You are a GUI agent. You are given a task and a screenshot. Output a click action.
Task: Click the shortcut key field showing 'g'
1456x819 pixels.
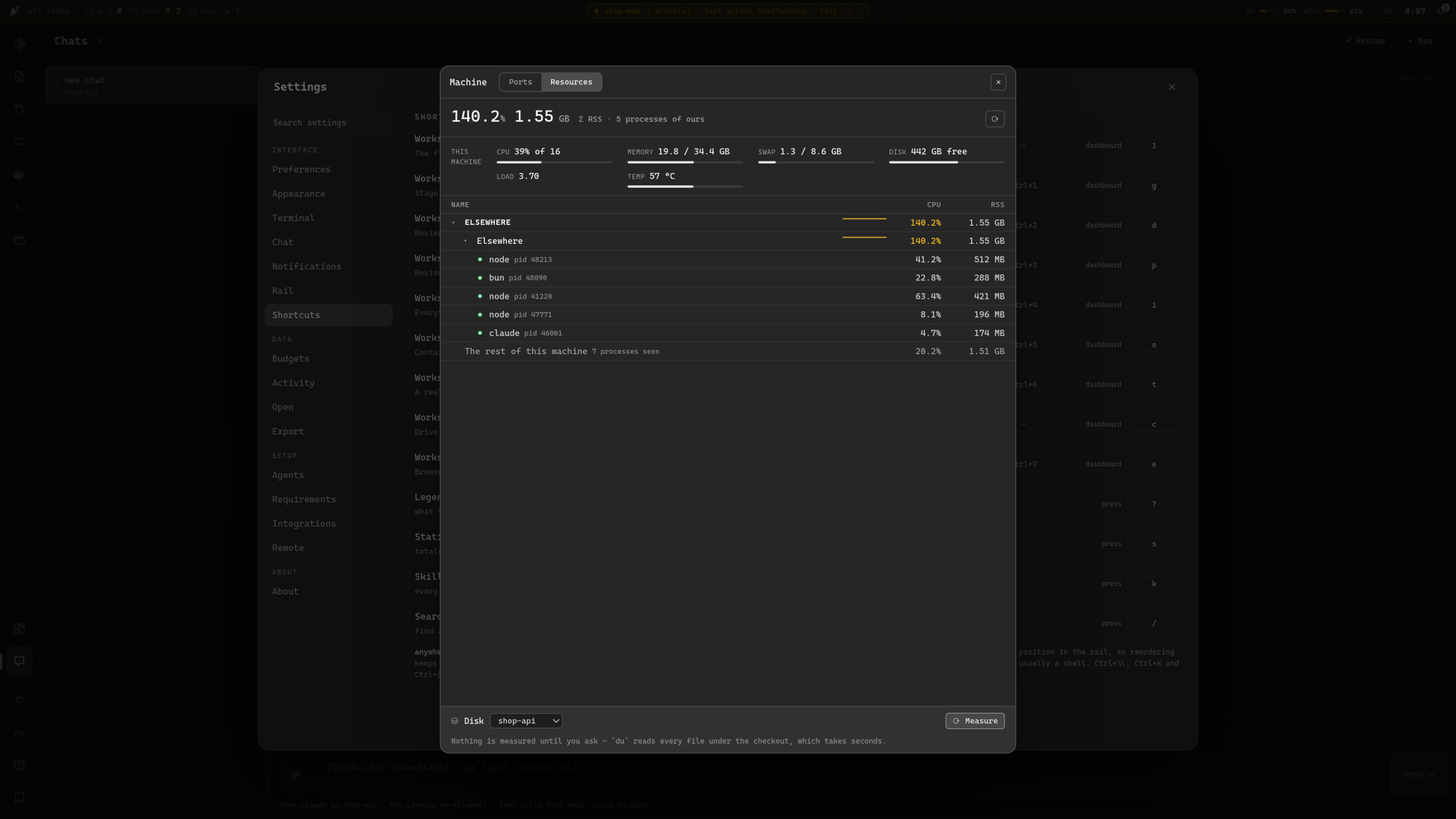[x=1154, y=185]
